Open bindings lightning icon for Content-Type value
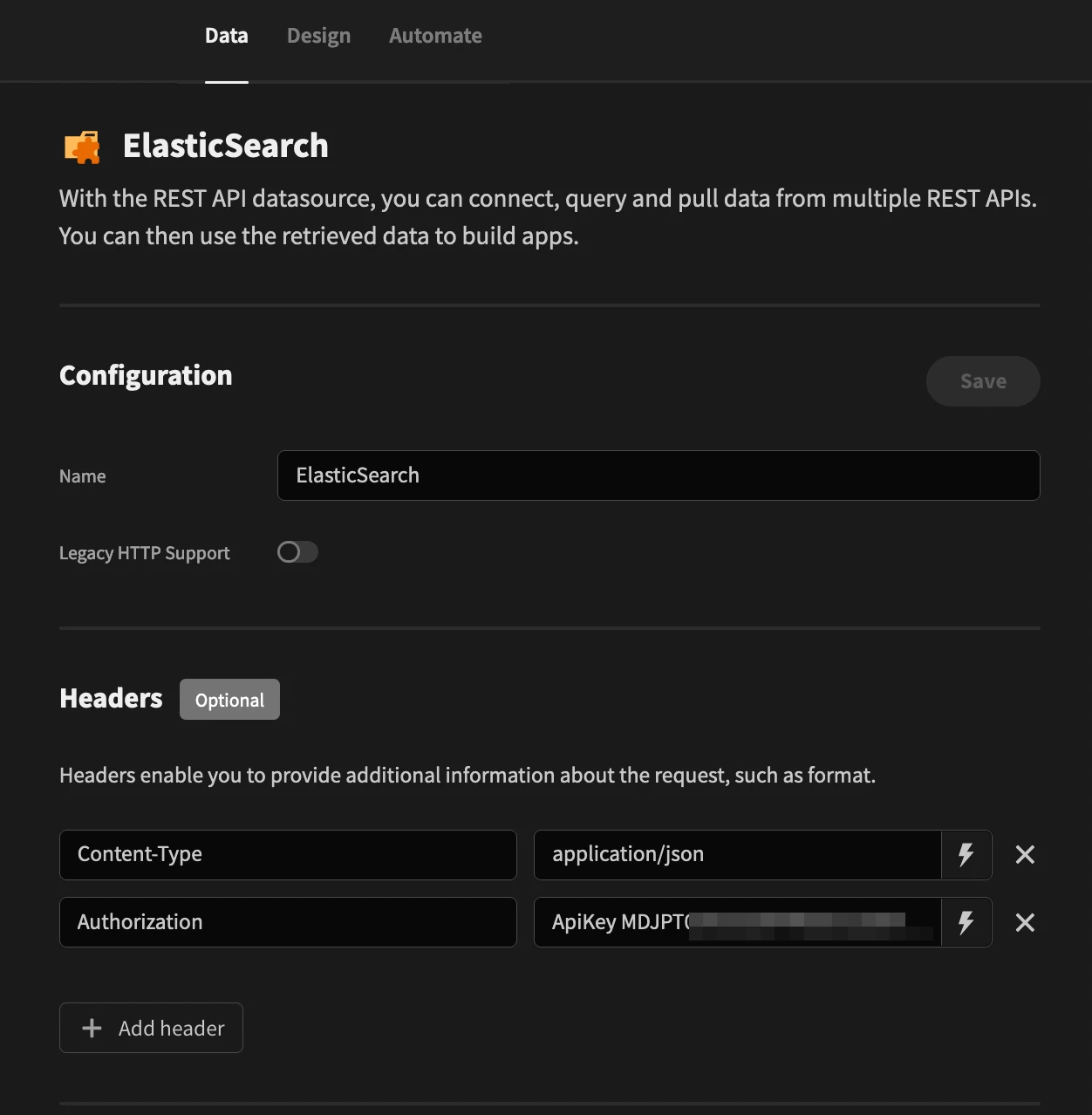Viewport: 1092px width, 1115px height. pyautogui.click(x=966, y=855)
